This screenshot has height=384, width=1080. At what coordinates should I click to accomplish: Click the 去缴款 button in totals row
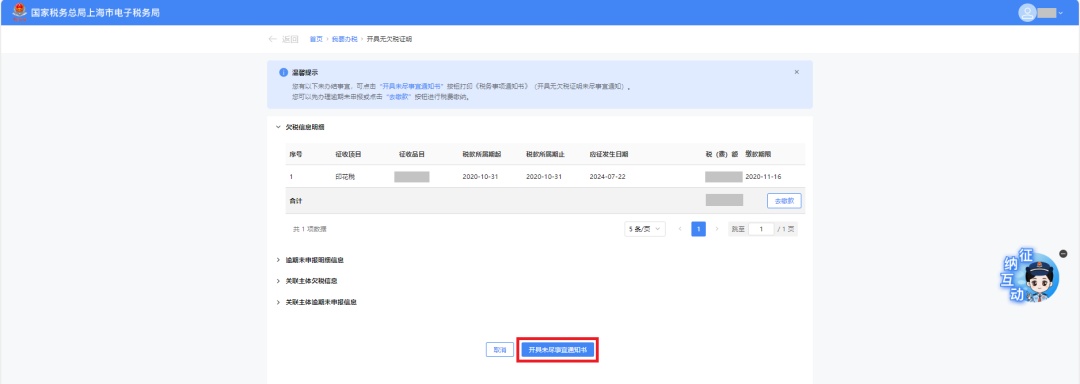(x=784, y=201)
